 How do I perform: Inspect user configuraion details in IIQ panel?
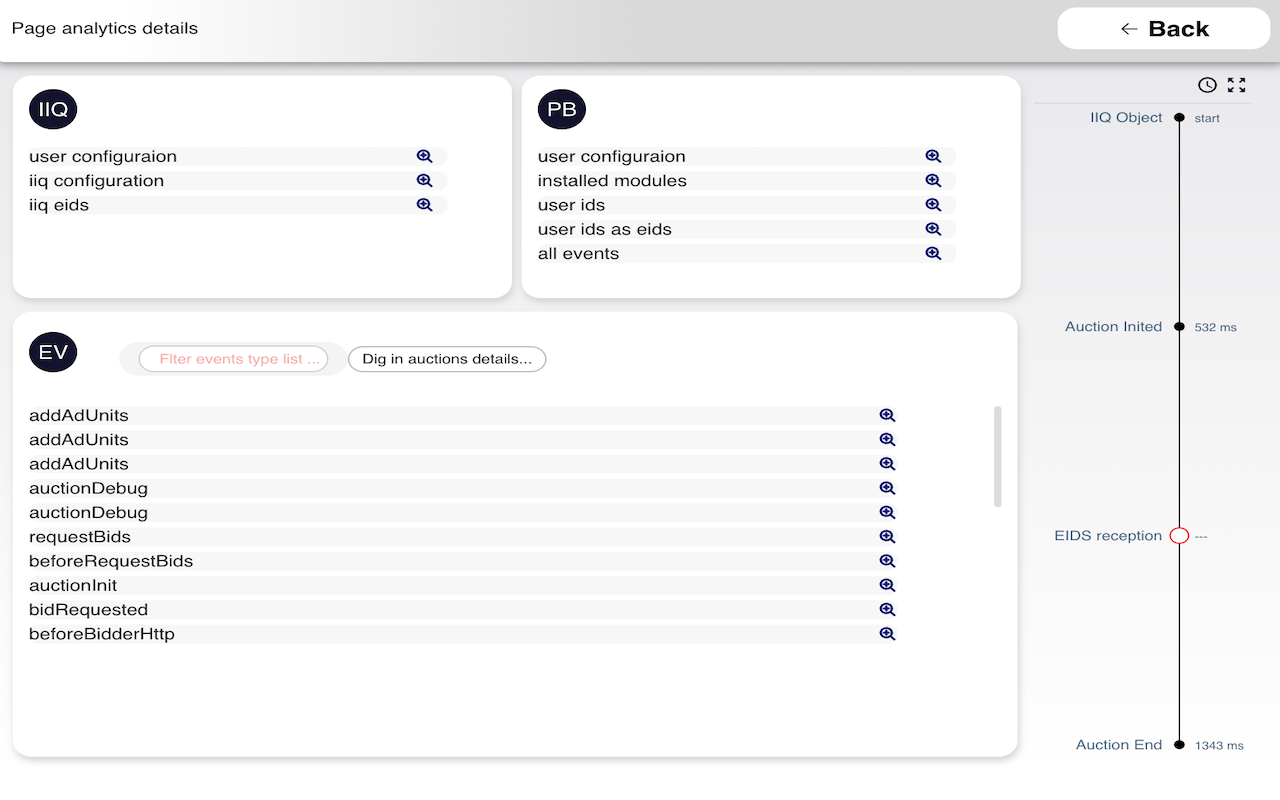tap(424, 156)
